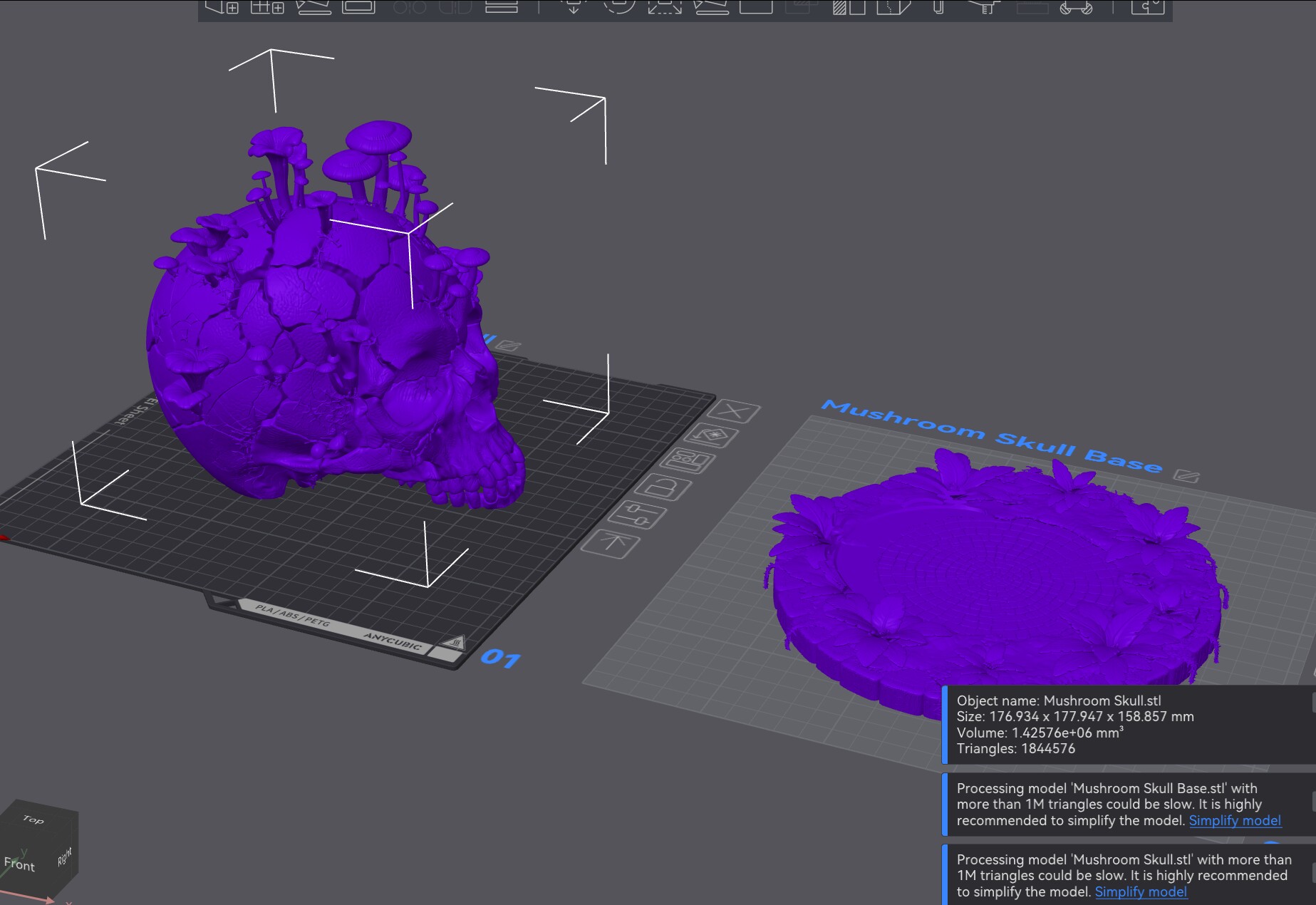Click the Right face of view cube
Image resolution: width=1316 pixels, height=905 pixels.
coord(65,856)
